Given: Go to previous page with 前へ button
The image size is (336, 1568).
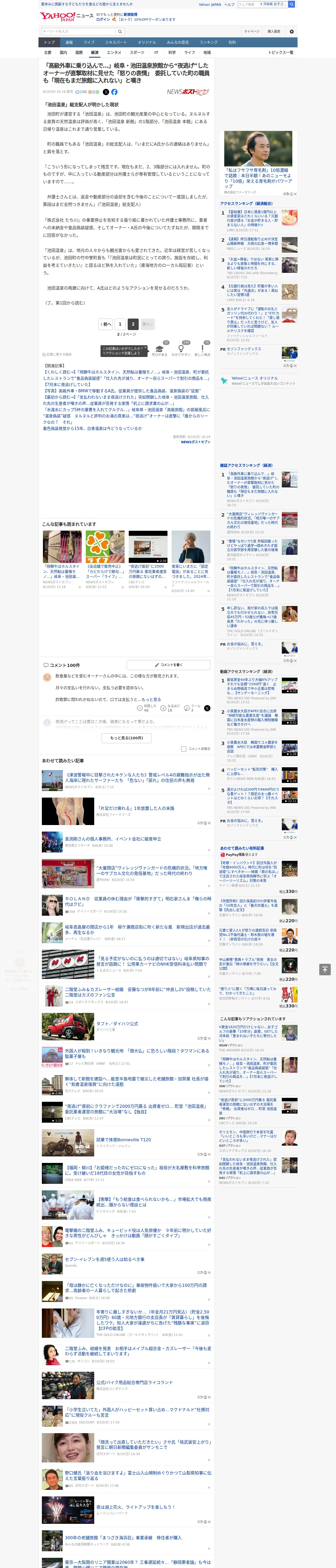Looking at the screenshot, I should pos(105,324).
